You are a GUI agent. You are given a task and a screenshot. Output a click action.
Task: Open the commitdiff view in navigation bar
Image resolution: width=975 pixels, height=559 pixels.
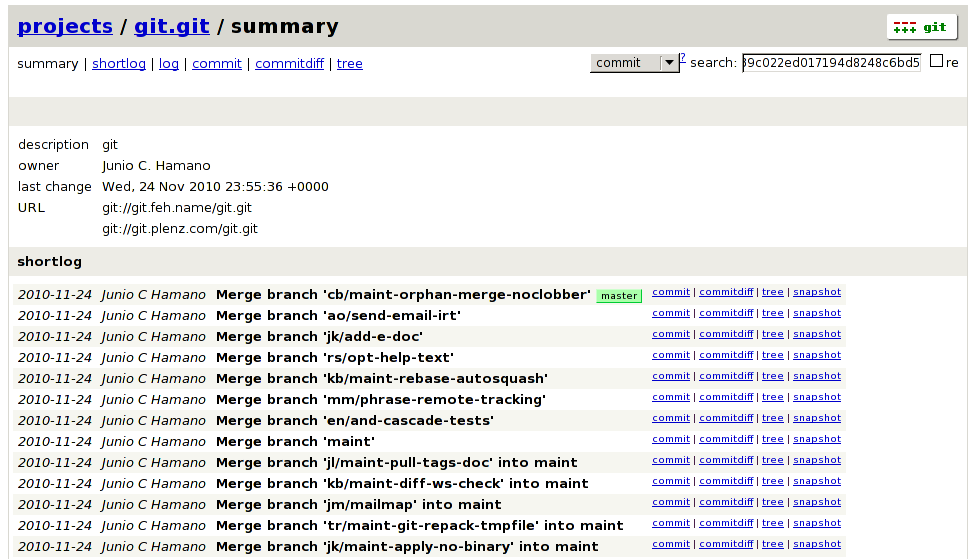pyautogui.click(x=289, y=63)
